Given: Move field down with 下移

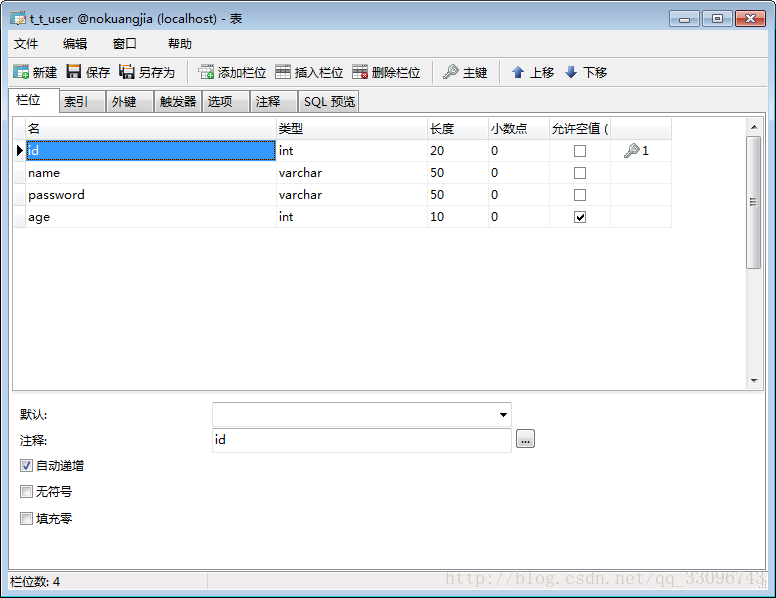Looking at the screenshot, I should [585, 72].
